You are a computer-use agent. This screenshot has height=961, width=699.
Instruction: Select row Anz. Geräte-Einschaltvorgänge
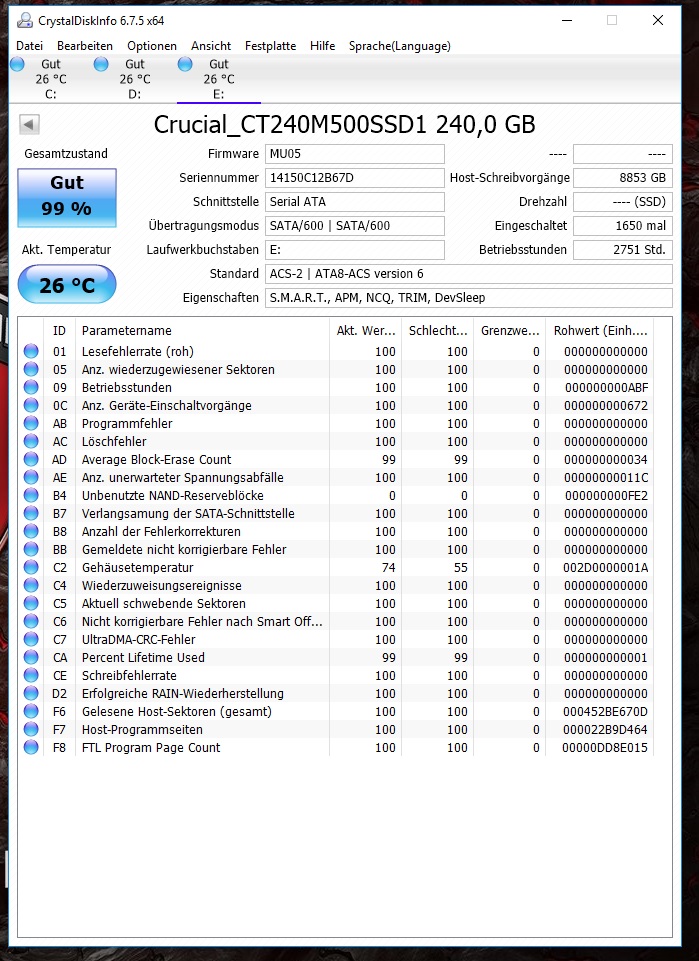[336, 406]
